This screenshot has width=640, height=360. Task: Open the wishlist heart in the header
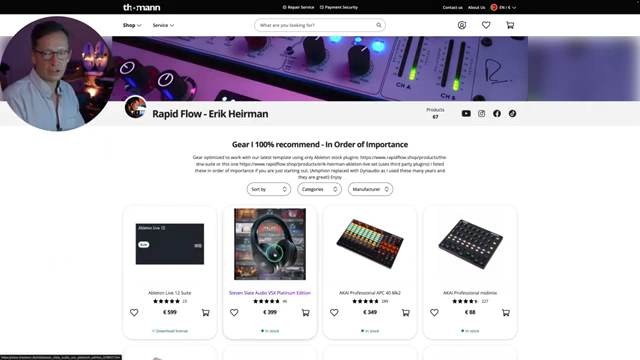point(486,25)
